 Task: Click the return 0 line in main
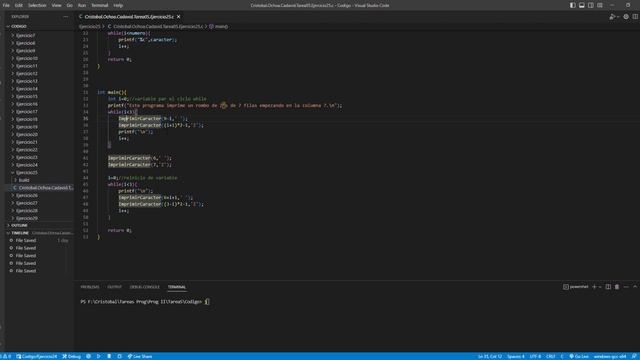pyautogui.click(x=120, y=230)
